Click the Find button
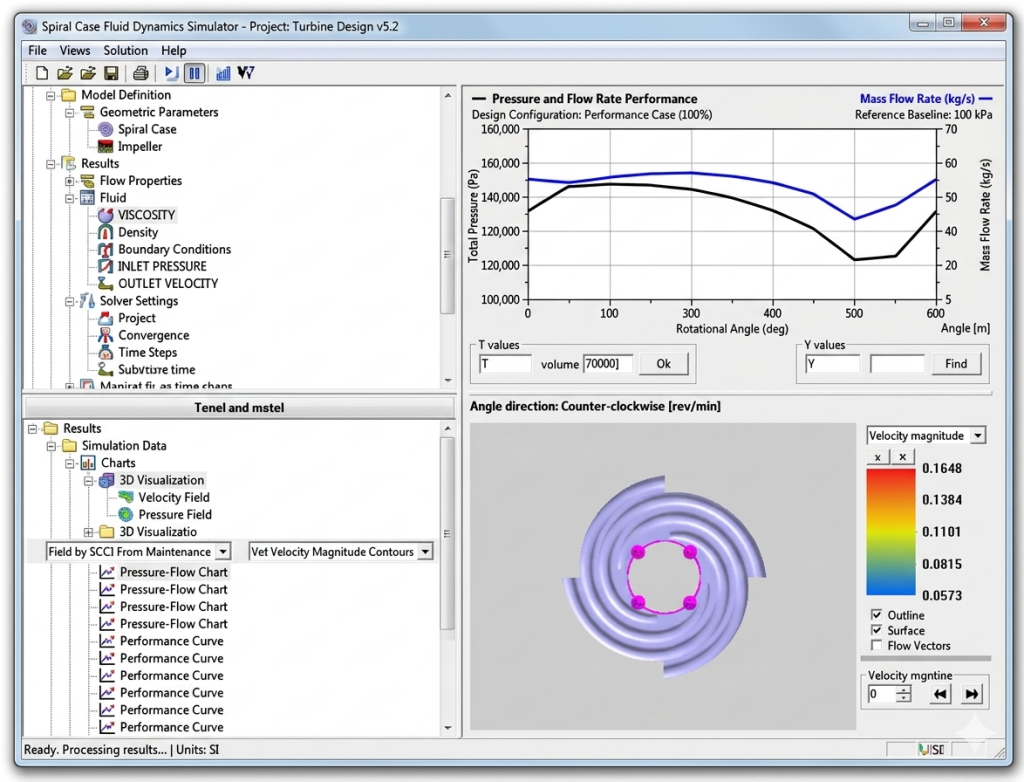The image size is (1024, 782). tap(956, 364)
